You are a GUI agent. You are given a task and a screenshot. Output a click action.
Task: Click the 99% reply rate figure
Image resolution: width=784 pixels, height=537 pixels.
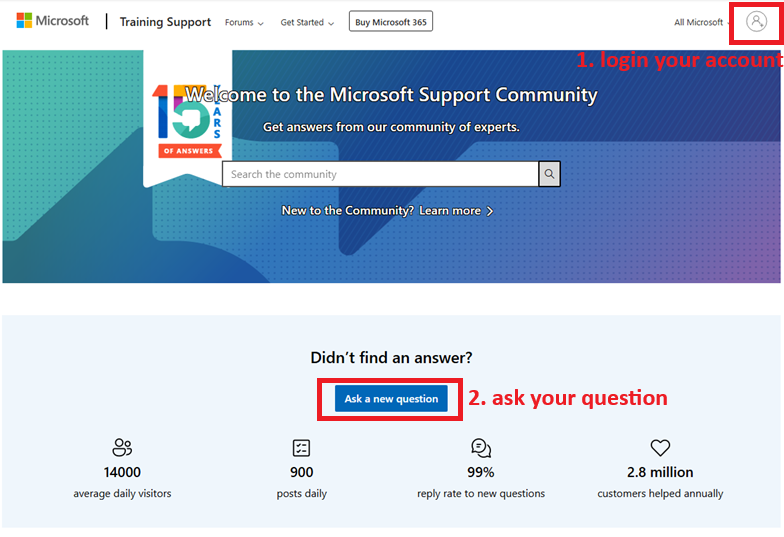(x=480, y=472)
